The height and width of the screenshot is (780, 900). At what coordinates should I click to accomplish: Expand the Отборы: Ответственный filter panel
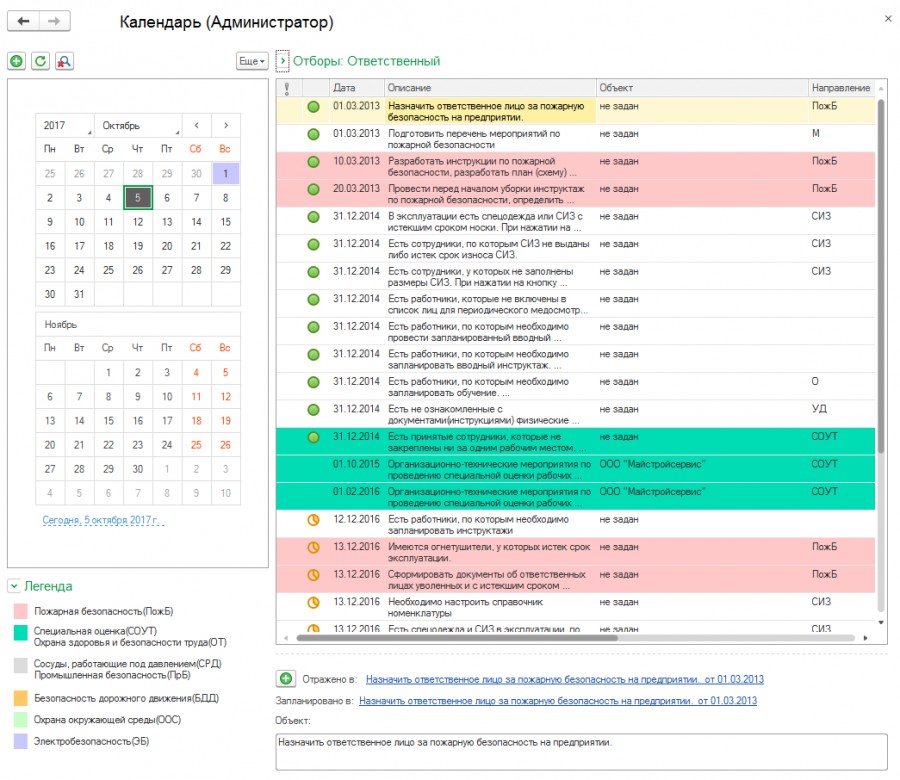tap(282, 61)
